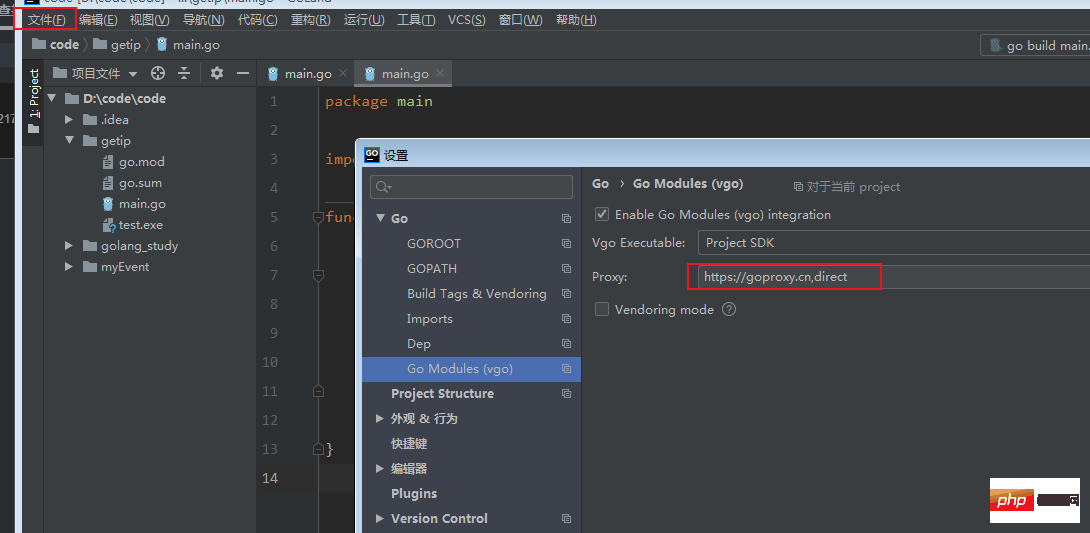Expand the .idea folder
The width and height of the screenshot is (1090, 533).
pyautogui.click(x=69, y=120)
